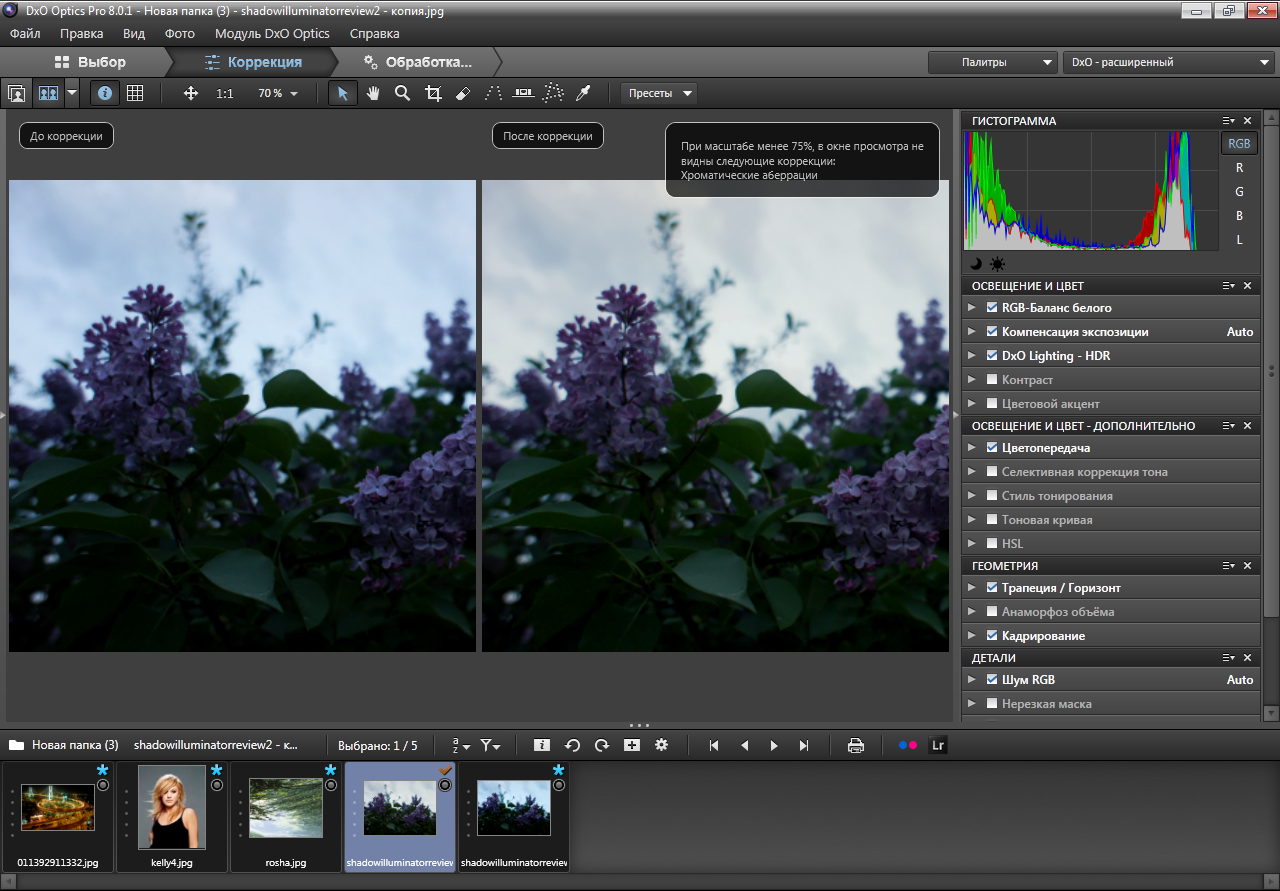Expand the Трапеция / Горизонт section arrow
Viewport: 1280px width, 891px height.
click(972, 588)
